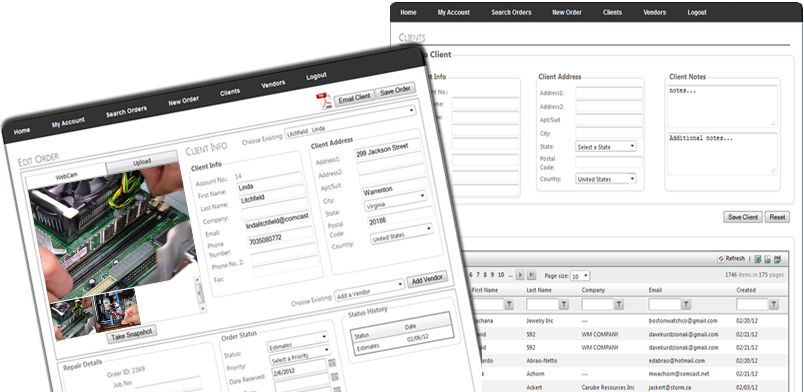Open filter options for Company column
The height and width of the screenshot is (392, 804).
coord(619,305)
